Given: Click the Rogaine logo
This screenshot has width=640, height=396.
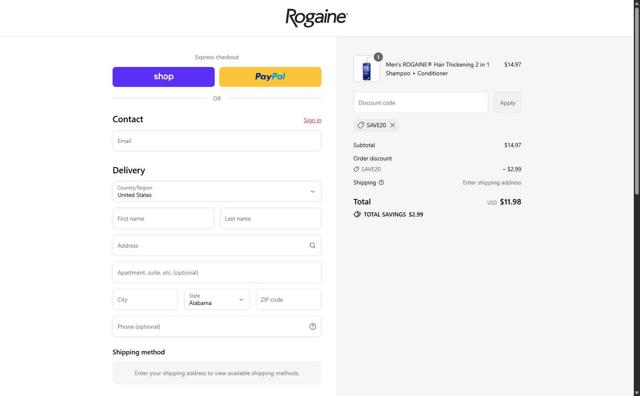Looking at the screenshot, I should [x=316, y=18].
